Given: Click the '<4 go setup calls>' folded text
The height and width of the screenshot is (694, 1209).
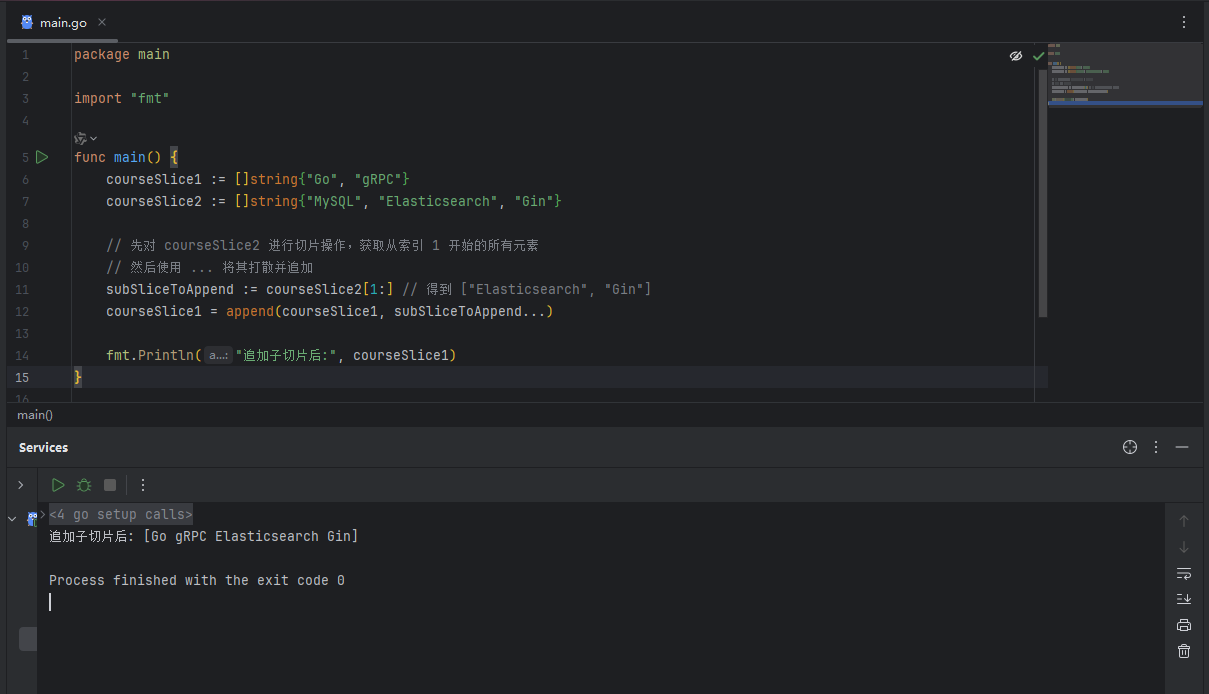Looking at the screenshot, I should tap(121, 514).
